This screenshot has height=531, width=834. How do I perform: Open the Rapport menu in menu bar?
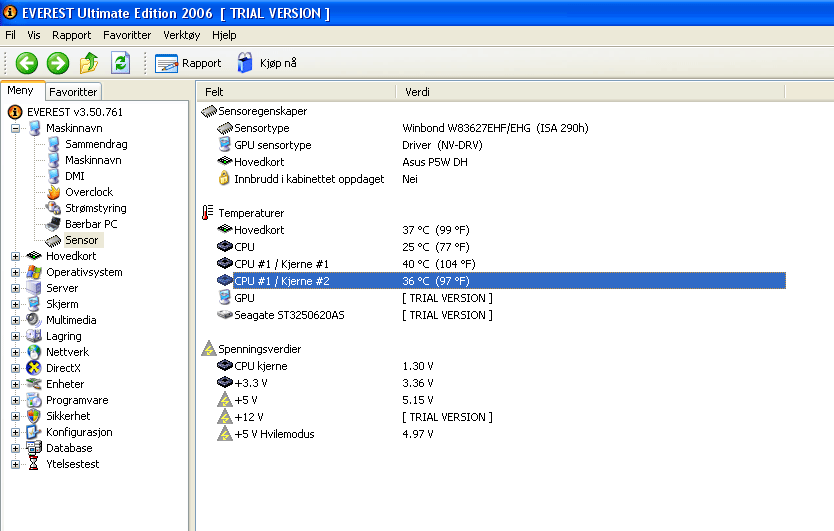[71, 35]
